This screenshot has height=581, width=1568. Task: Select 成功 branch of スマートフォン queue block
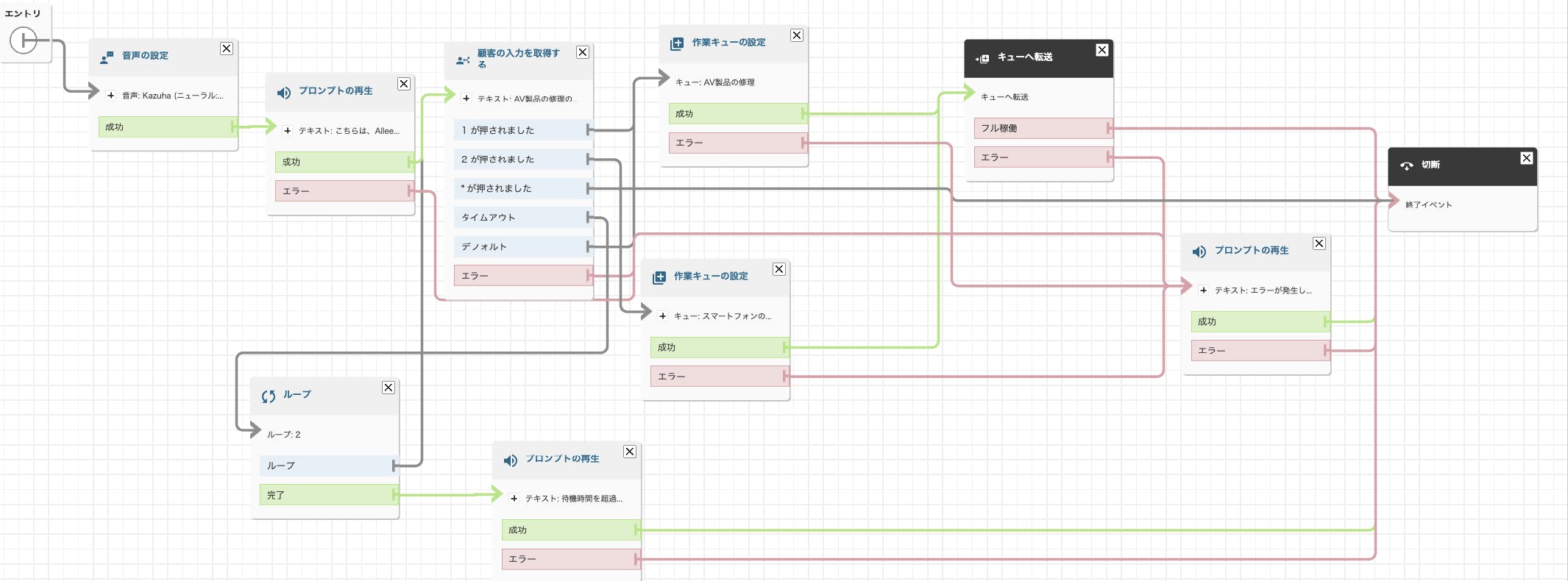(x=720, y=347)
